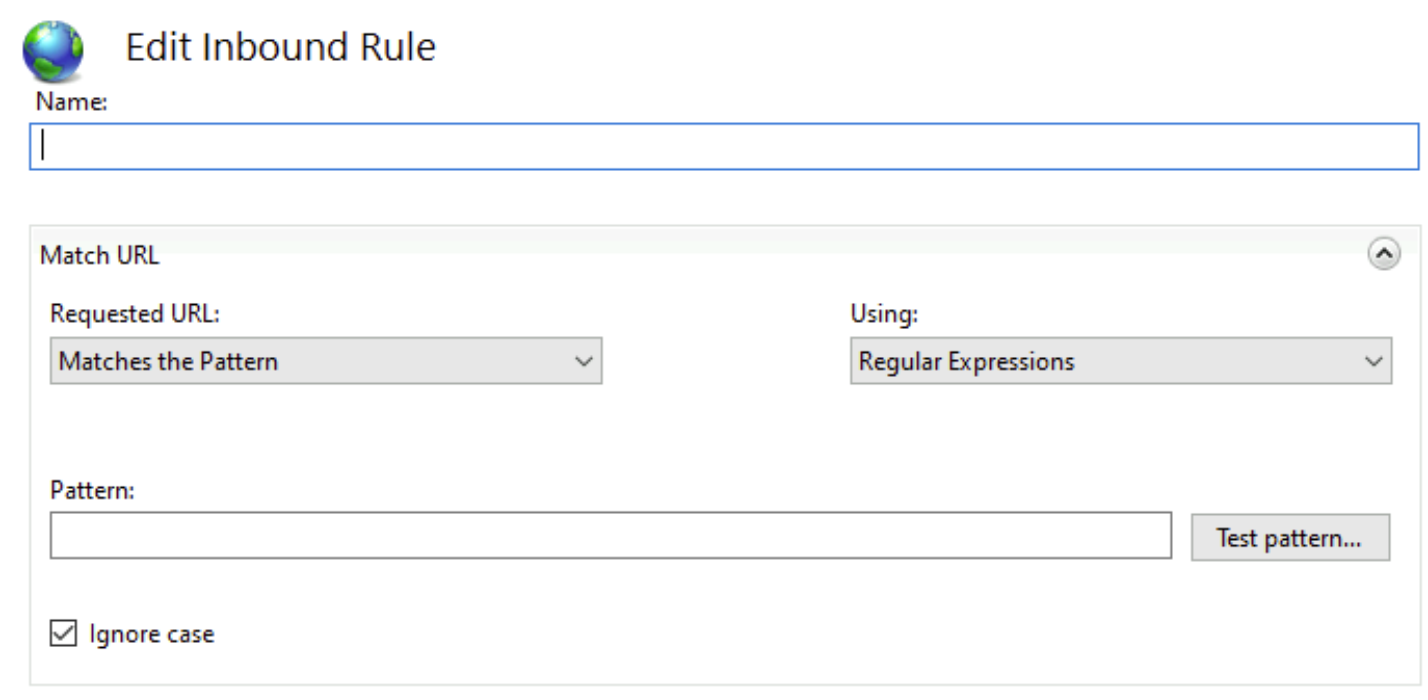This screenshot has width=1428, height=700.
Task: Click the globe icon beside the title
Action: (x=52, y=49)
